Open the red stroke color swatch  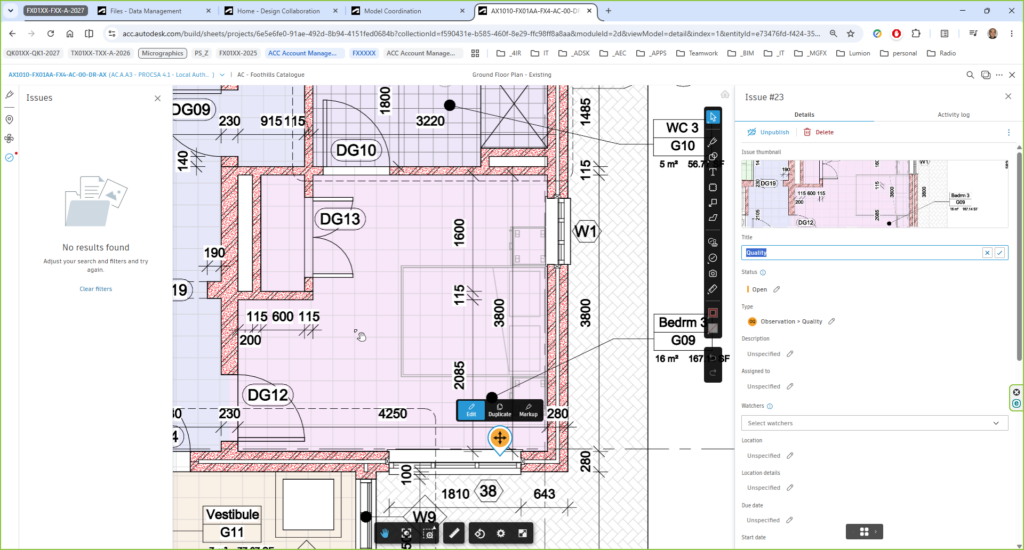[712, 313]
